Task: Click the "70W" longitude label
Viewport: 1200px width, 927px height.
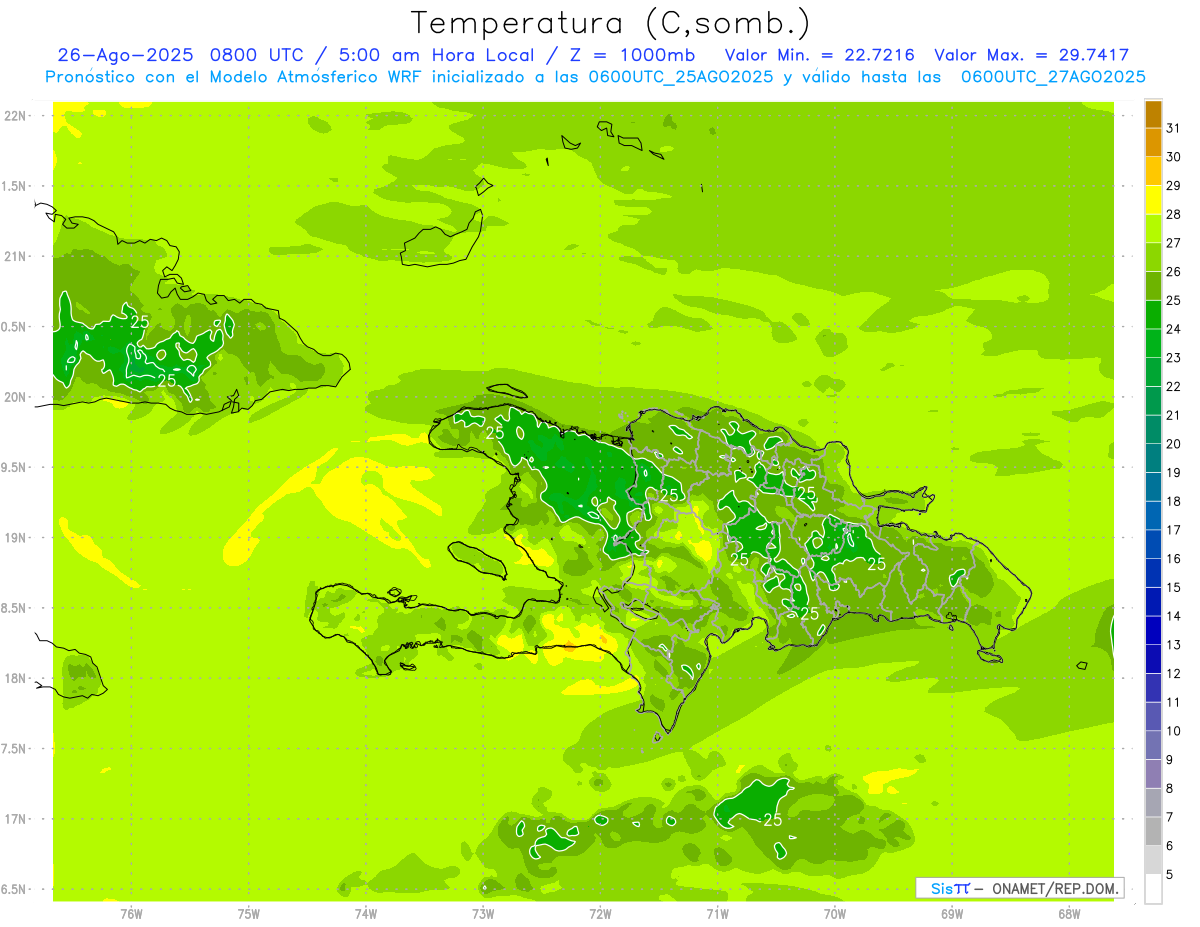Action: [835, 913]
